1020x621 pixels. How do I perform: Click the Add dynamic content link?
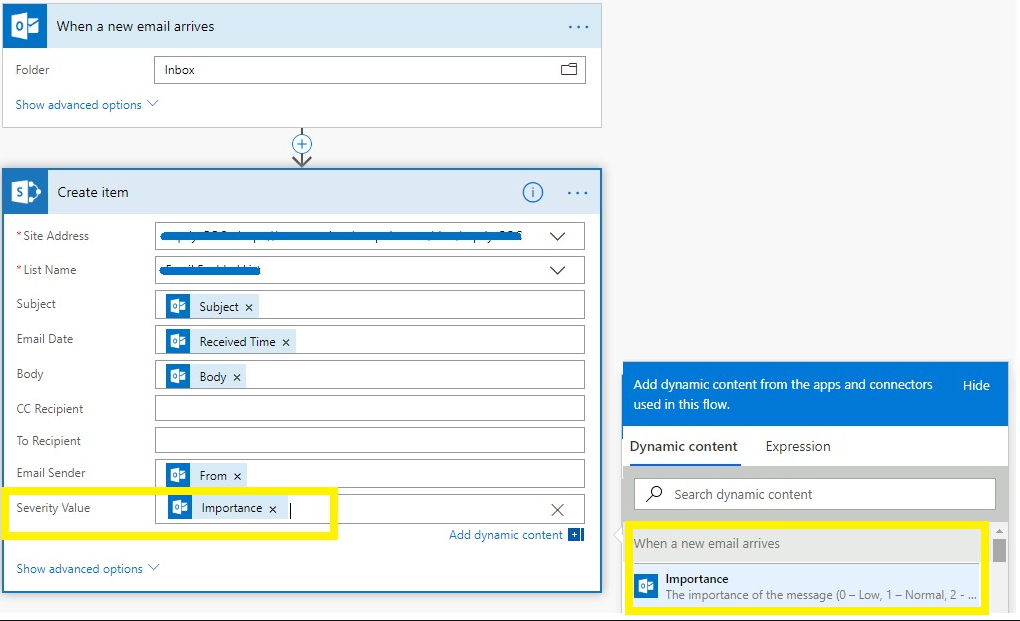(506, 535)
